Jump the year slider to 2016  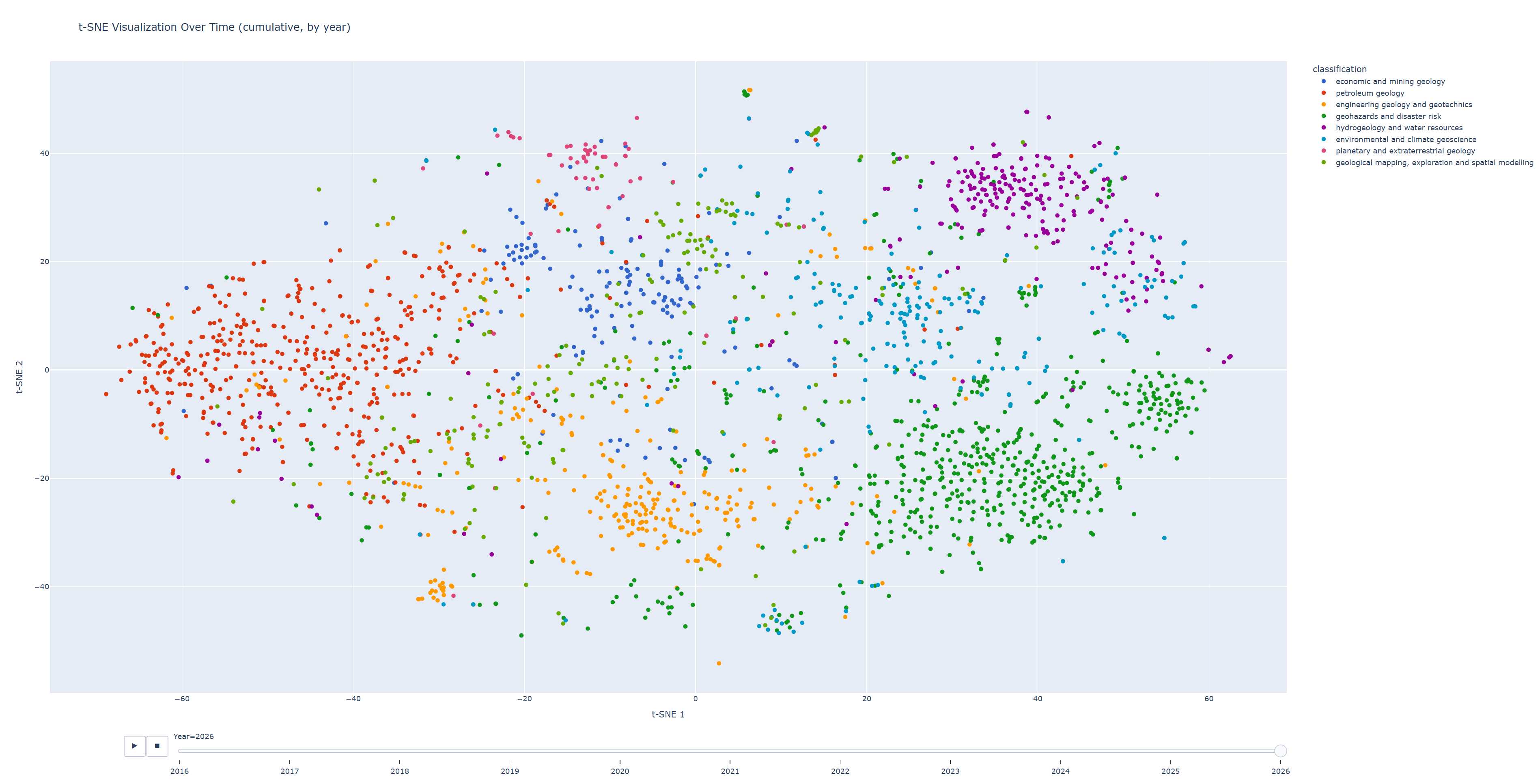pyautogui.click(x=179, y=771)
